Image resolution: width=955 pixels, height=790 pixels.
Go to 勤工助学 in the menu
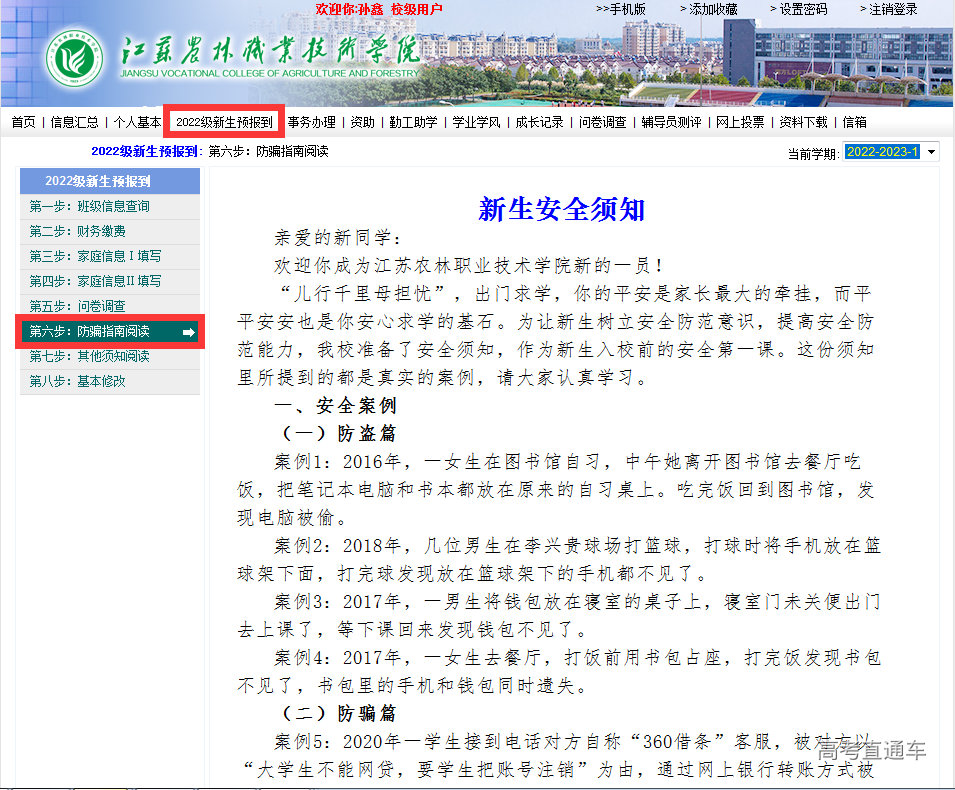(413, 122)
